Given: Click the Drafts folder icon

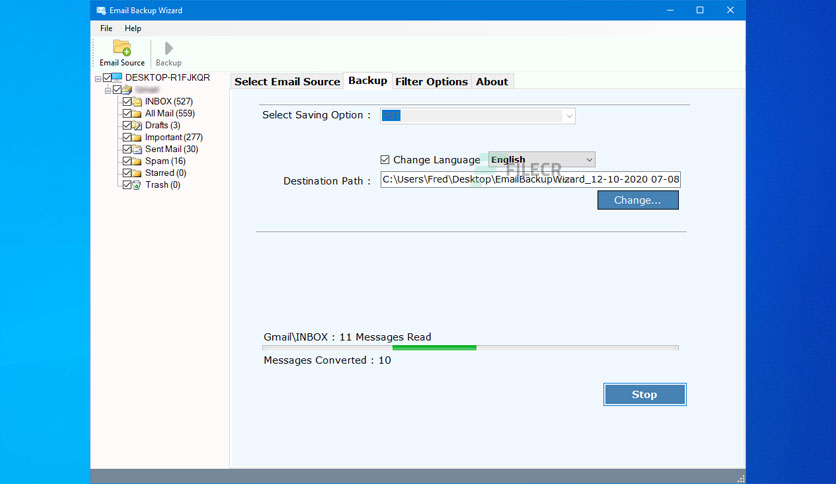Looking at the screenshot, I should [137, 125].
